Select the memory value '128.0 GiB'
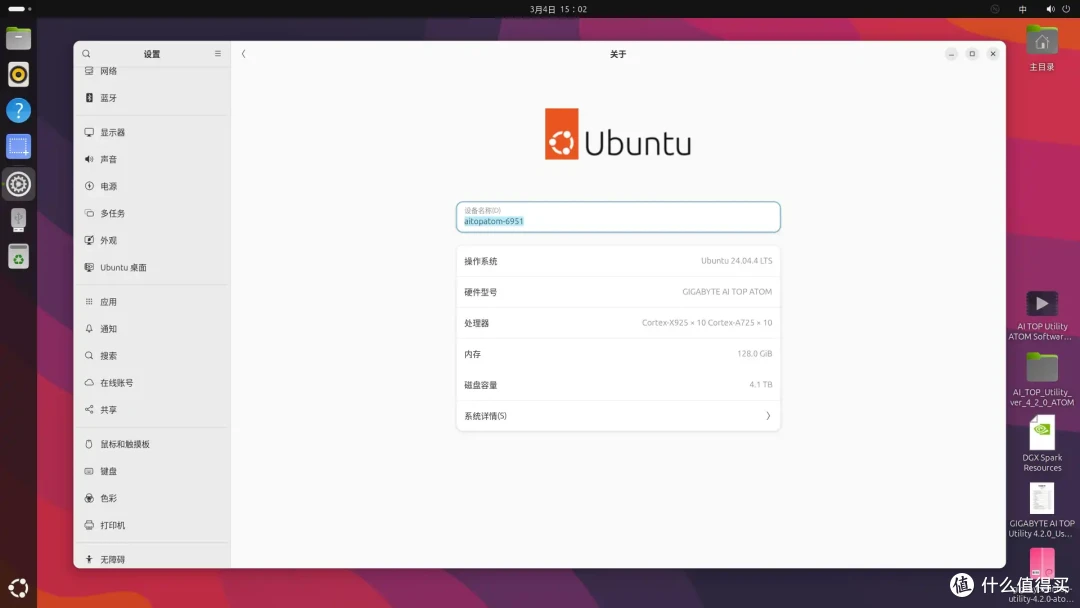Image resolution: width=1080 pixels, height=608 pixels. tap(754, 354)
